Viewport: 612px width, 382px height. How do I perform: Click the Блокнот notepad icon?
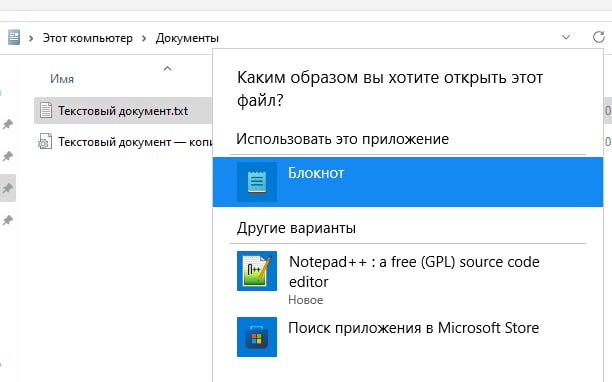(x=257, y=182)
